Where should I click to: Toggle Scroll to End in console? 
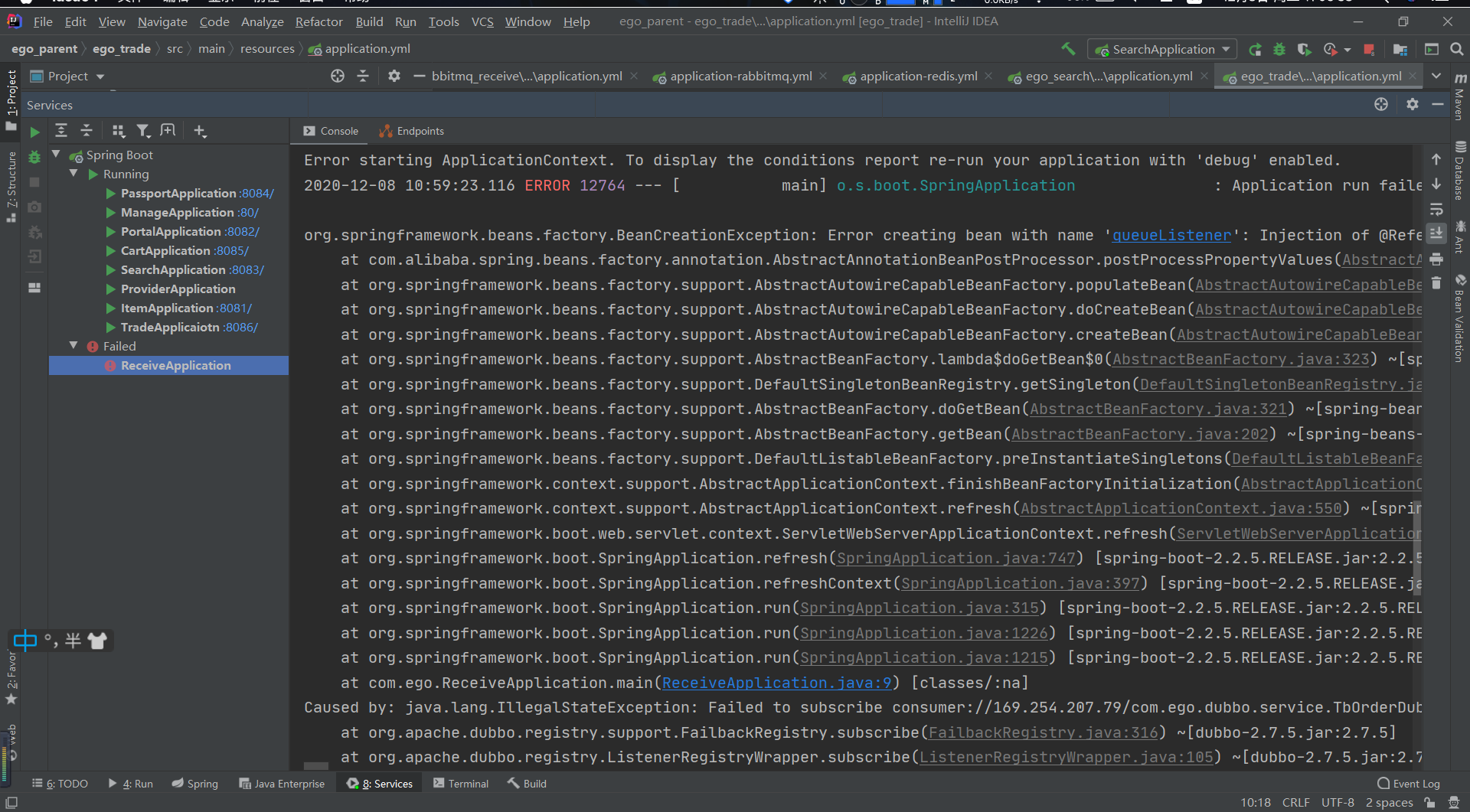[x=1436, y=233]
